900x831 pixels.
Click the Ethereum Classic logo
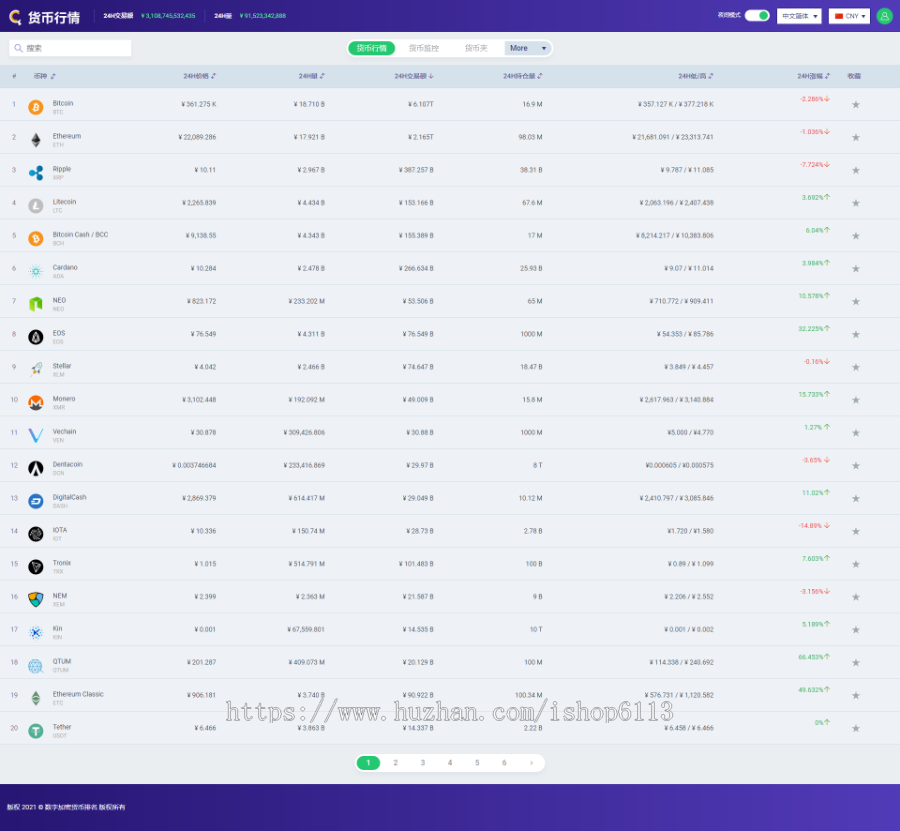tap(36, 698)
